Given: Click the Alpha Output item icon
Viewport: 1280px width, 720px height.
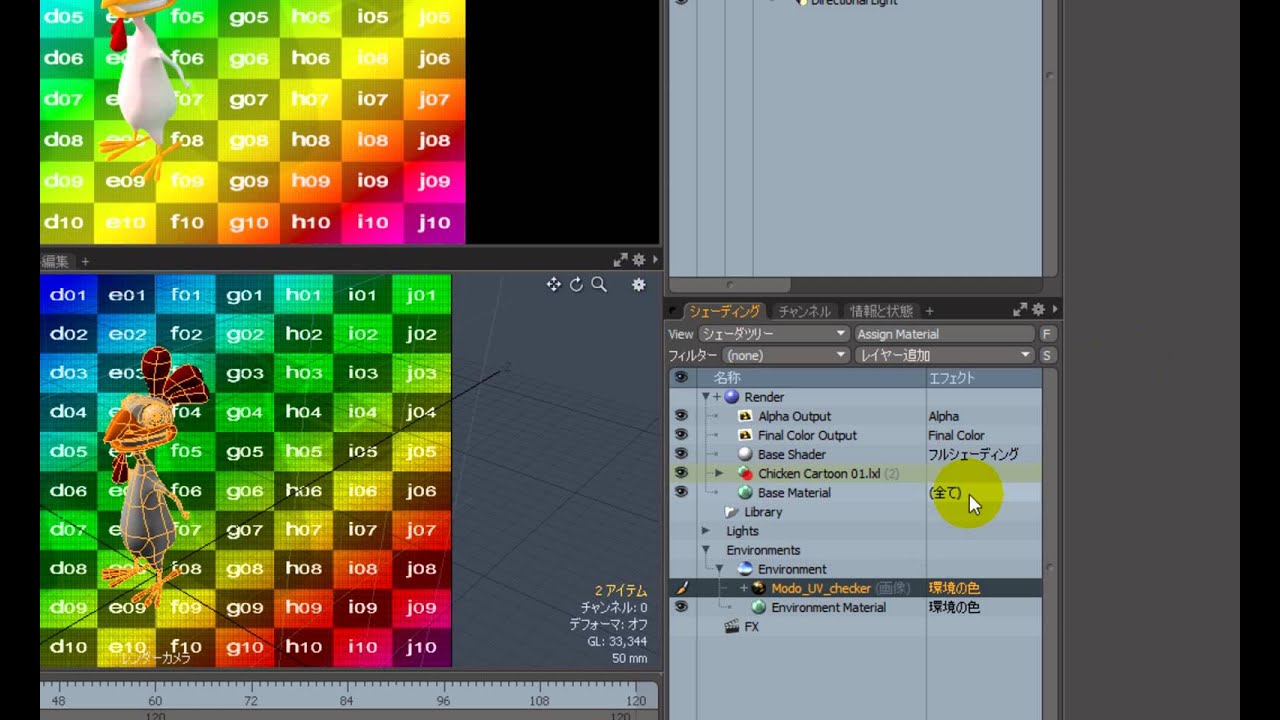Looking at the screenshot, I should point(745,416).
